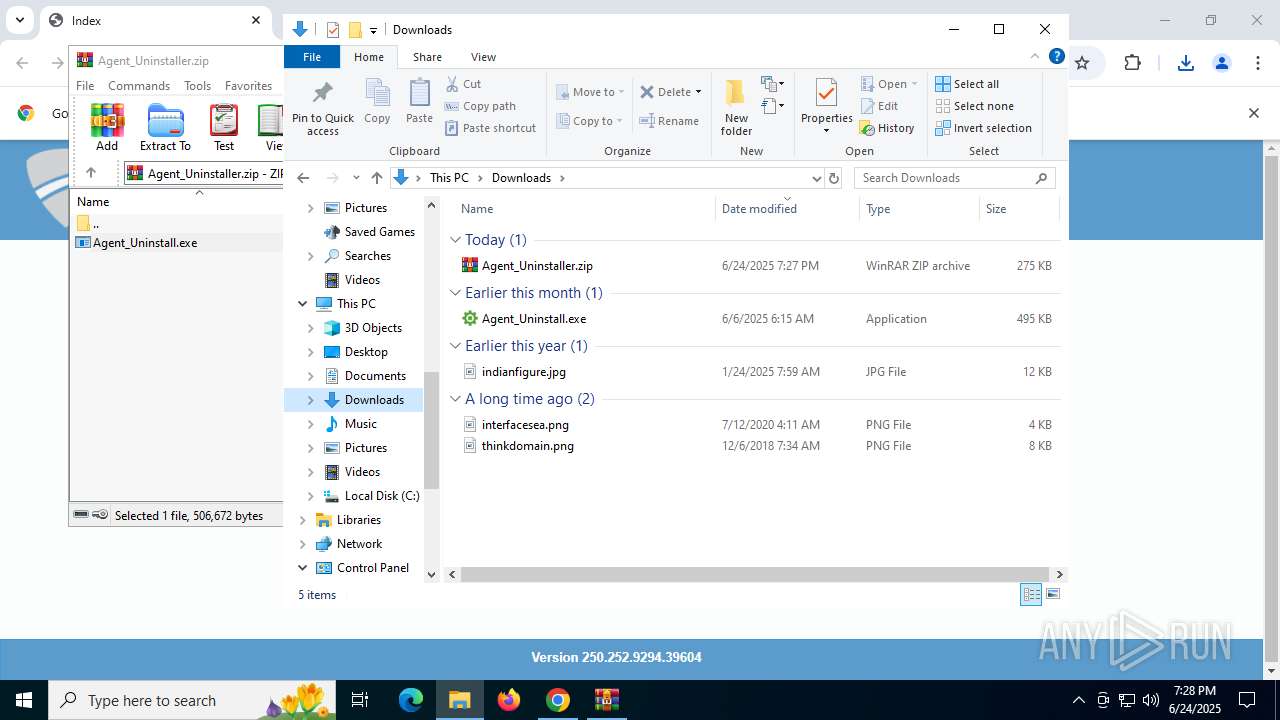This screenshot has width=1280, height=720.
Task: Click the Edit command in Open group
Action: 878,106
